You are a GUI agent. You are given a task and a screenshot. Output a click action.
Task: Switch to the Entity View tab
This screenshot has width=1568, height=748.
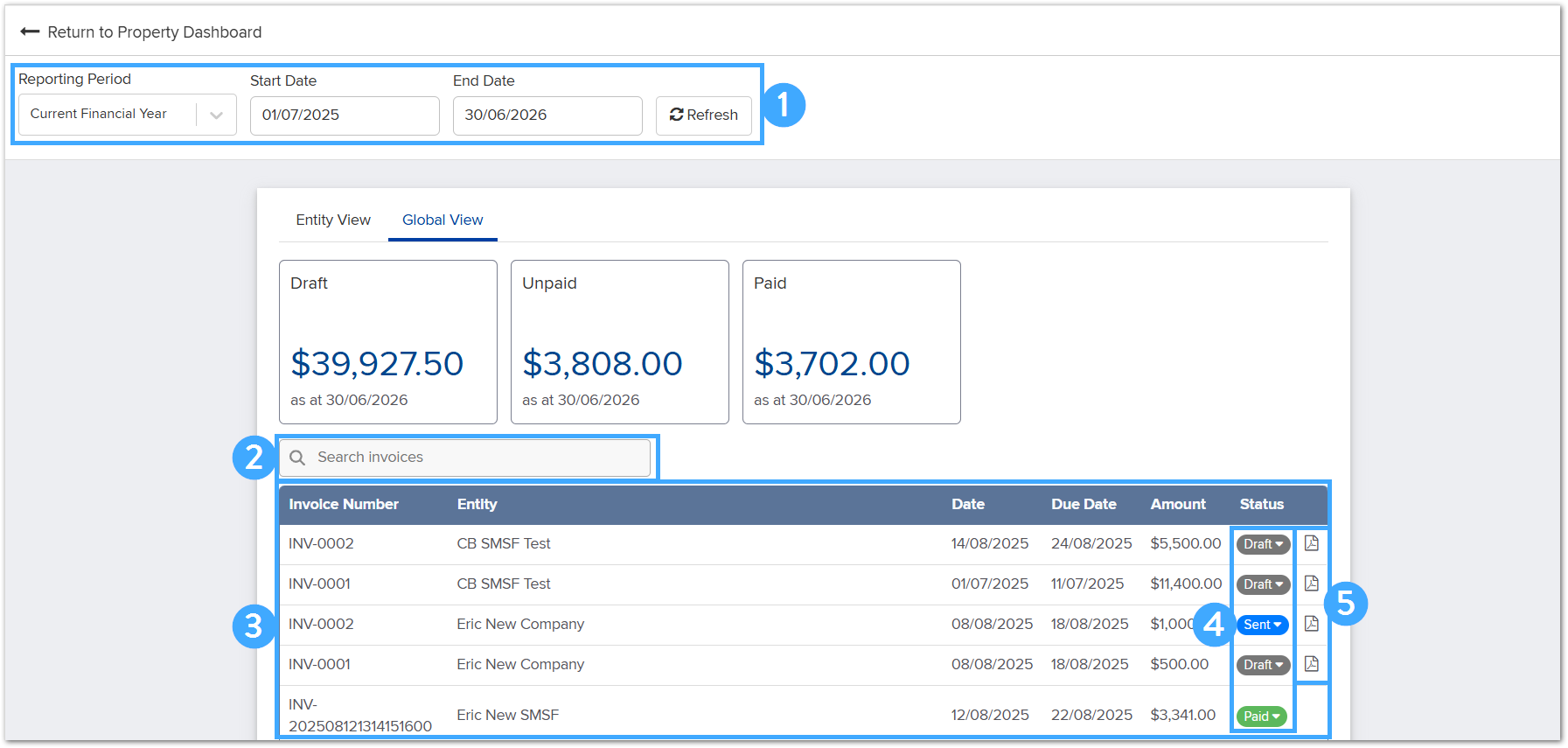333,220
